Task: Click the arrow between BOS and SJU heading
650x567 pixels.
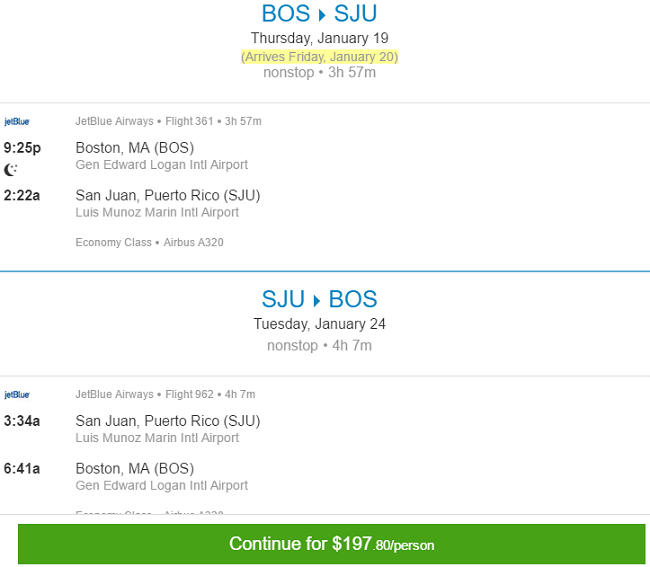Action: coord(322,15)
